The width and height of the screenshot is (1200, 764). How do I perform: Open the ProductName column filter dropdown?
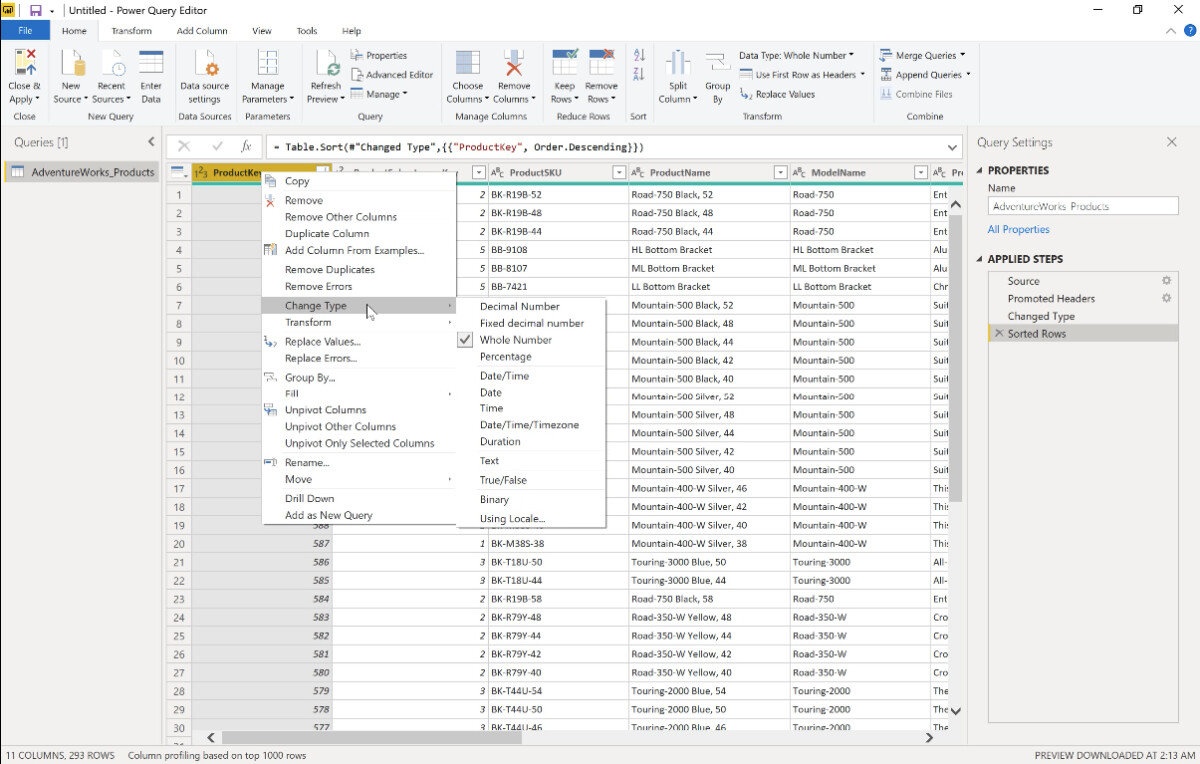click(x=780, y=171)
